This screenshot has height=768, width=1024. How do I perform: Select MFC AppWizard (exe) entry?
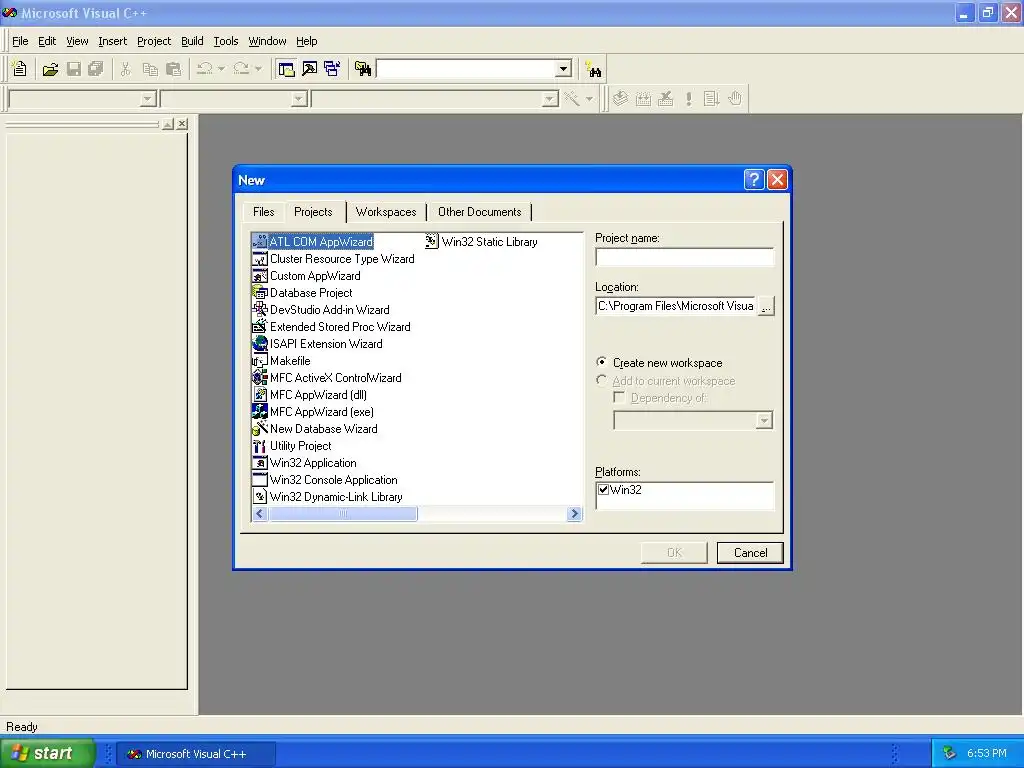pyautogui.click(x=313, y=411)
